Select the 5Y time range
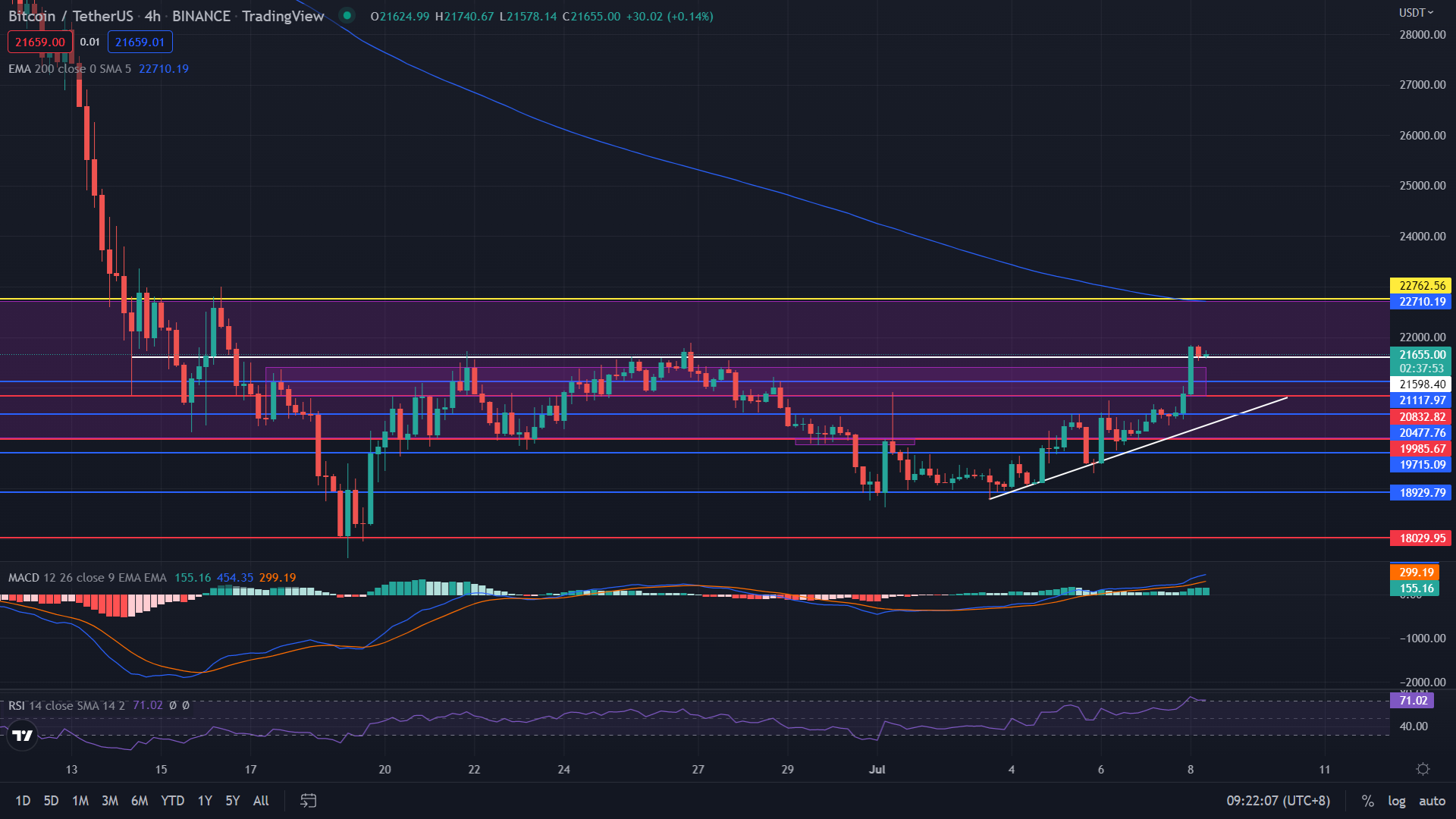The width and height of the screenshot is (1456, 819). pyautogui.click(x=232, y=800)
